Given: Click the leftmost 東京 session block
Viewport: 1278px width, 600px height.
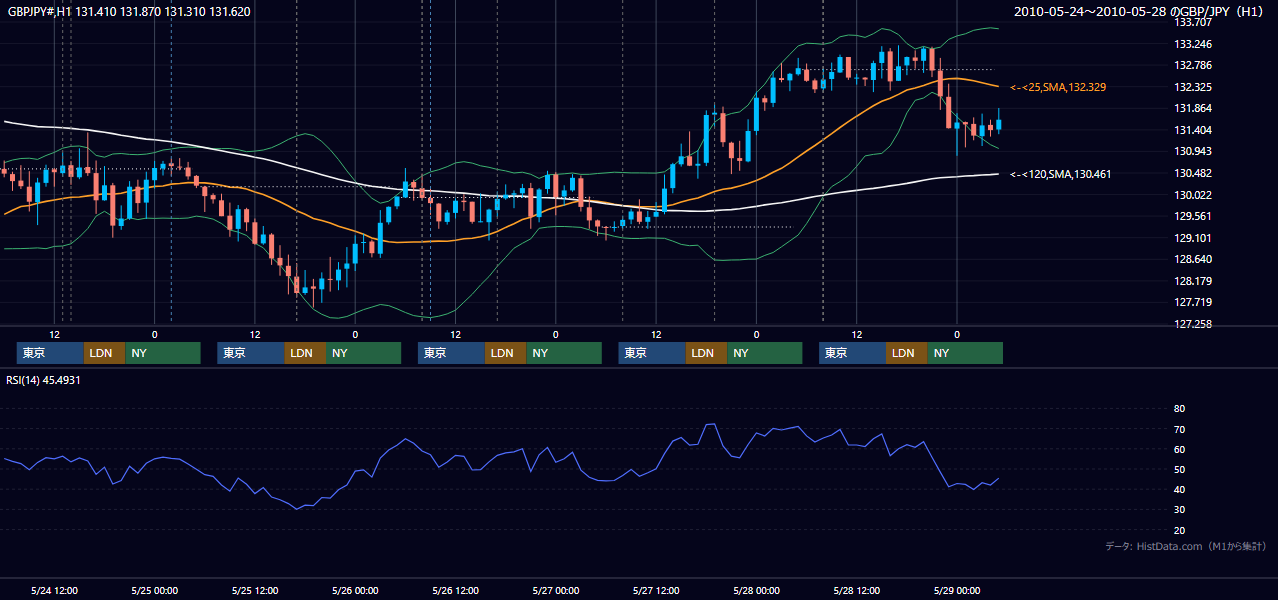Looking at the screenshot, I should (x=50, y=353).
